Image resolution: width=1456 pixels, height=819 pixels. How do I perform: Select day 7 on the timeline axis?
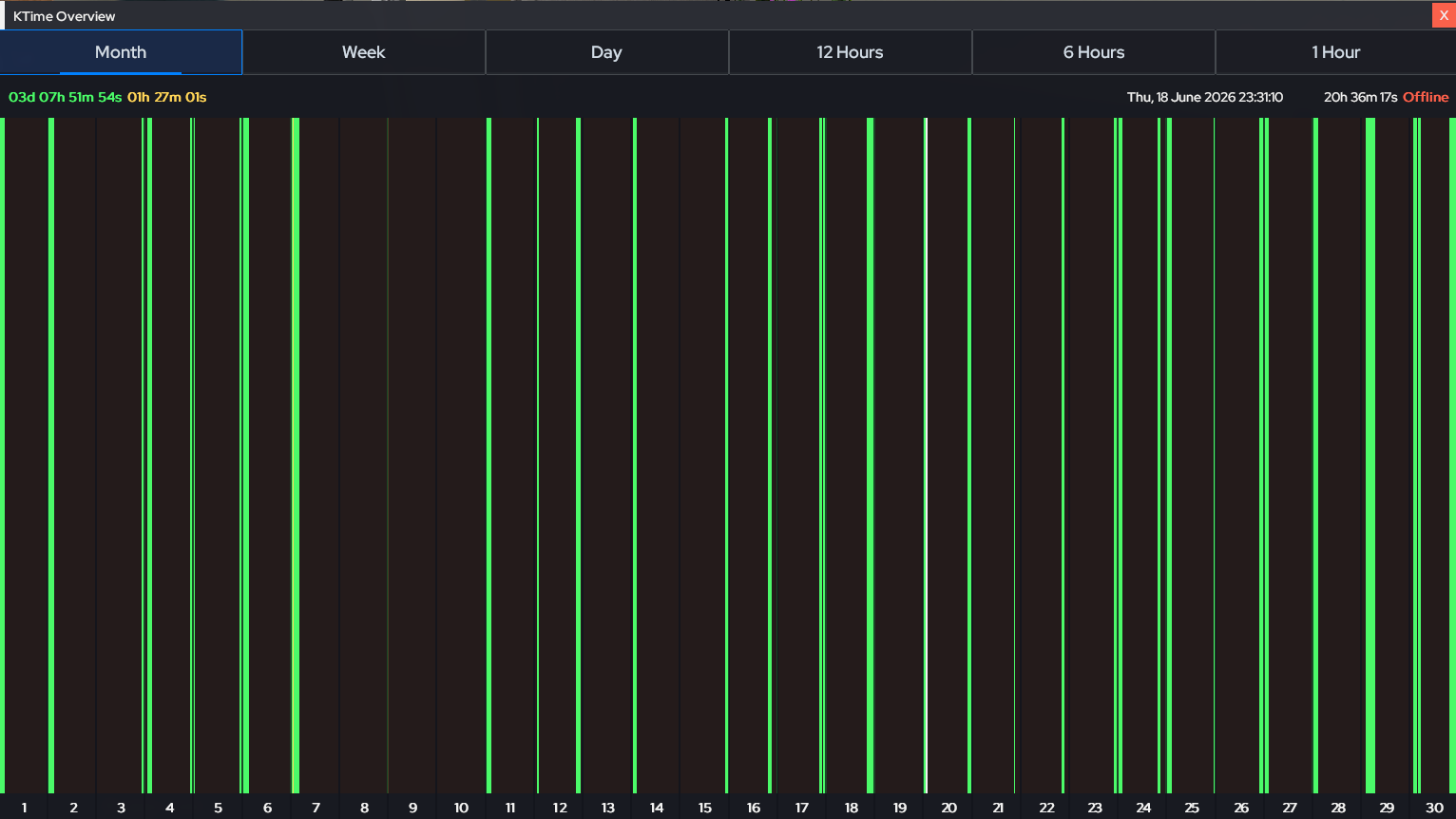[x=316, y=808]
